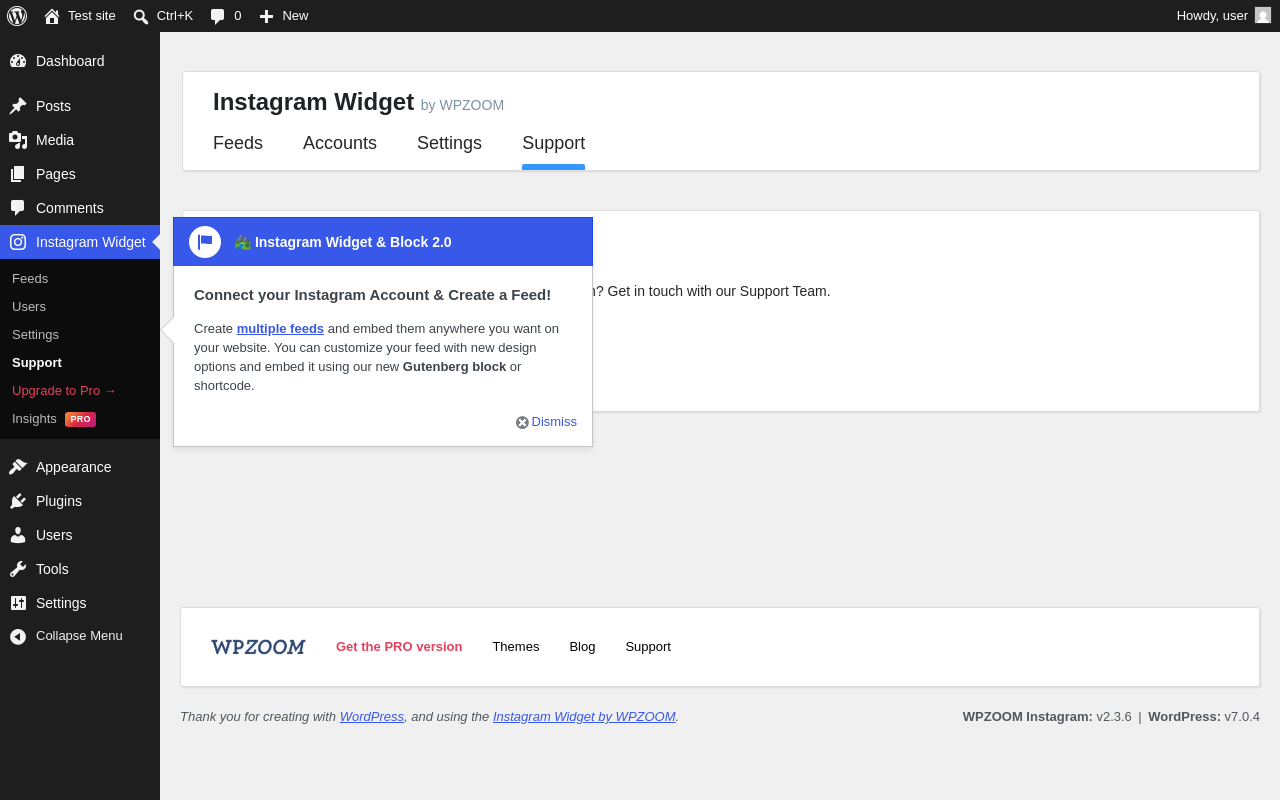The width and height of the screenshot is (1280, 800).
Task: Open Support in the sidebar submenu
Action: pyautogui.click(x=37, y=362)
